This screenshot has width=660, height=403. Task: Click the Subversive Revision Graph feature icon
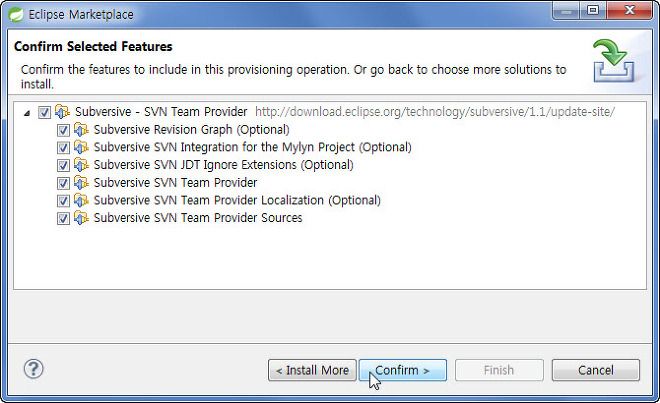pyautogui.click(x=81, y=130)
